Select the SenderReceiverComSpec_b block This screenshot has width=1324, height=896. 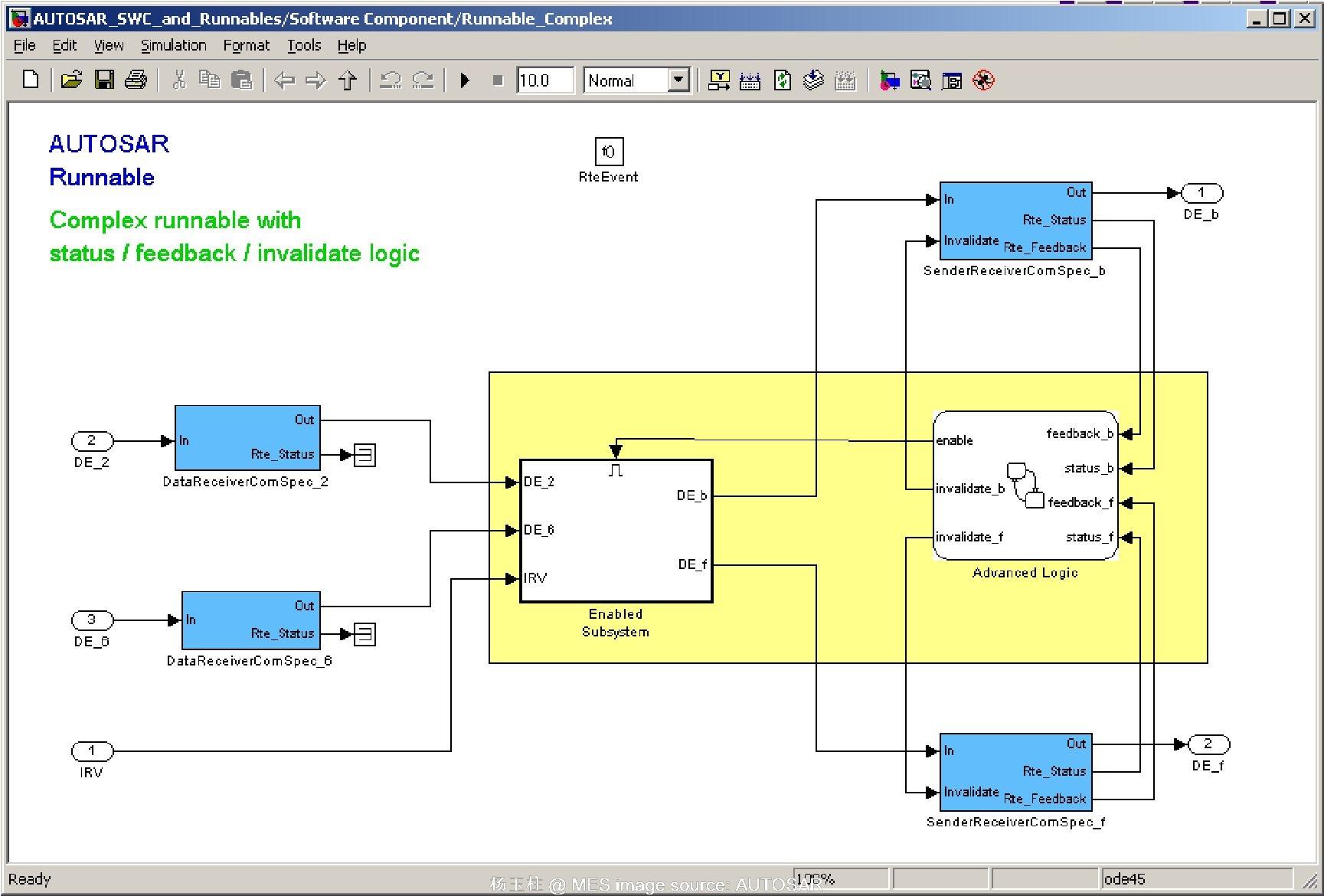(x=1015, y=221)
